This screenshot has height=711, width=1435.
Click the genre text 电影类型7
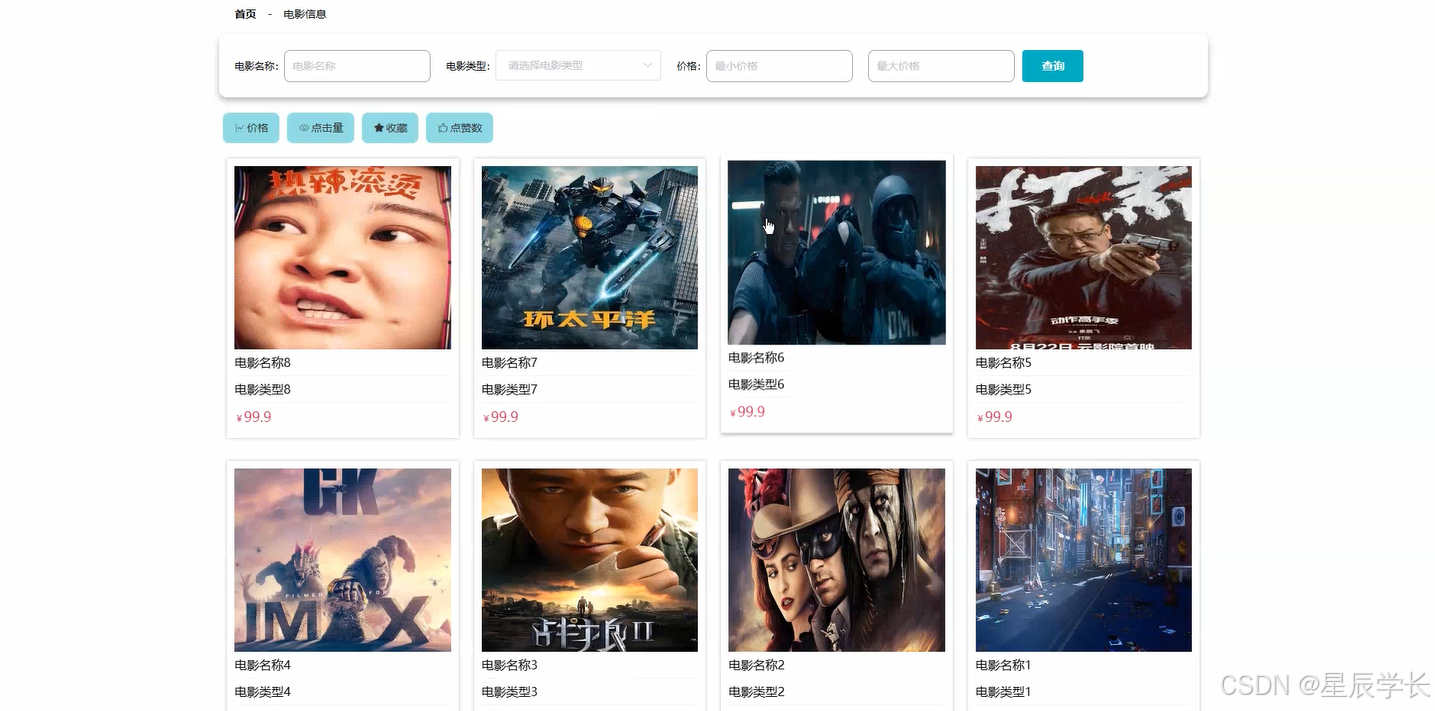click(510, 390)
